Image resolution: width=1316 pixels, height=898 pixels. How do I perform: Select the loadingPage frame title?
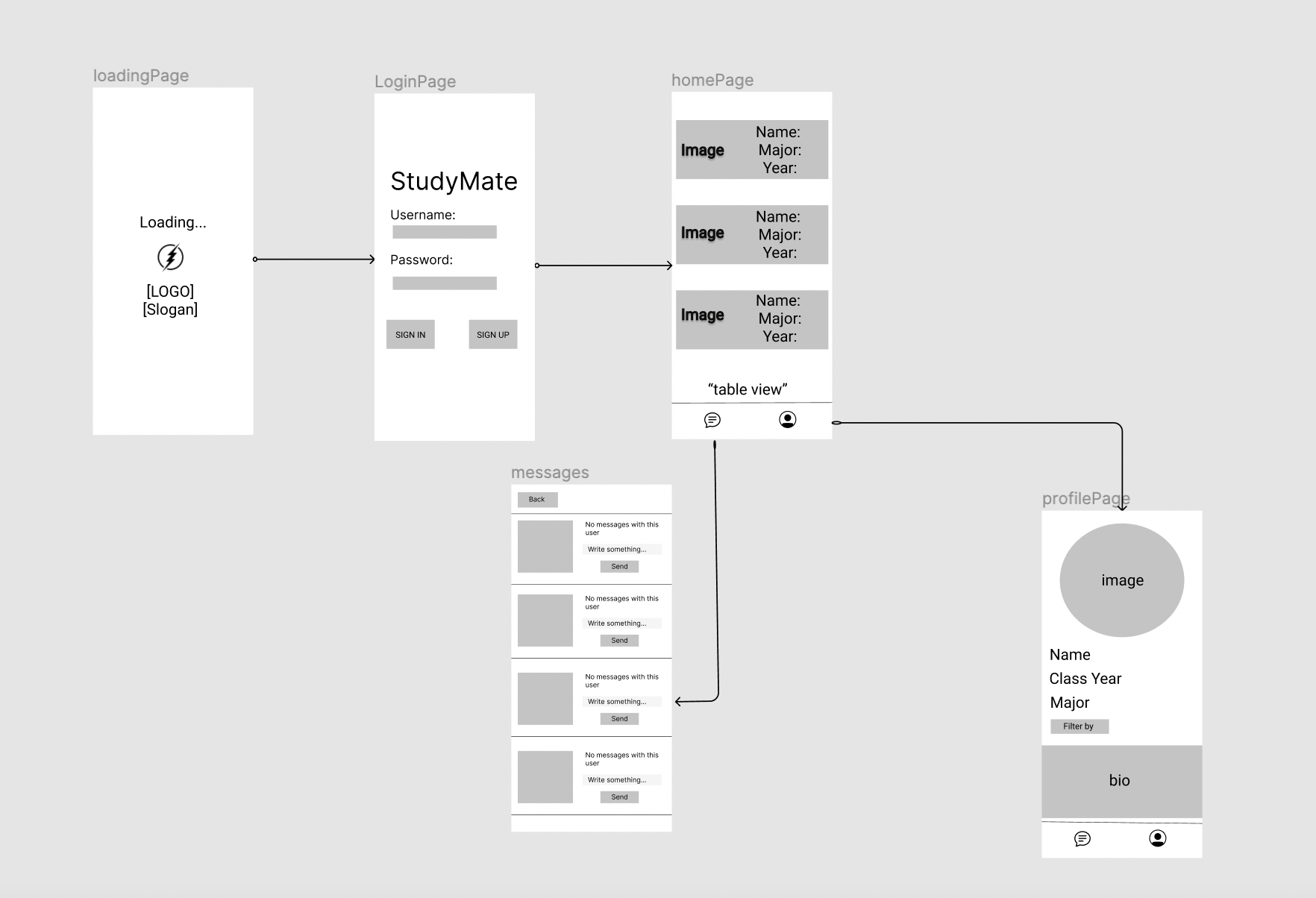click(141, 75)
